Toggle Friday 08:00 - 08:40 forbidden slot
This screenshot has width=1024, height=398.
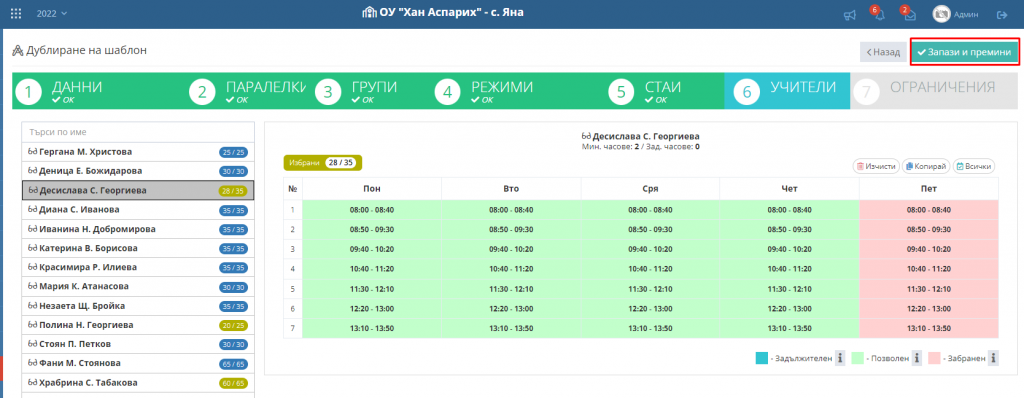click(x=929, y=210)
